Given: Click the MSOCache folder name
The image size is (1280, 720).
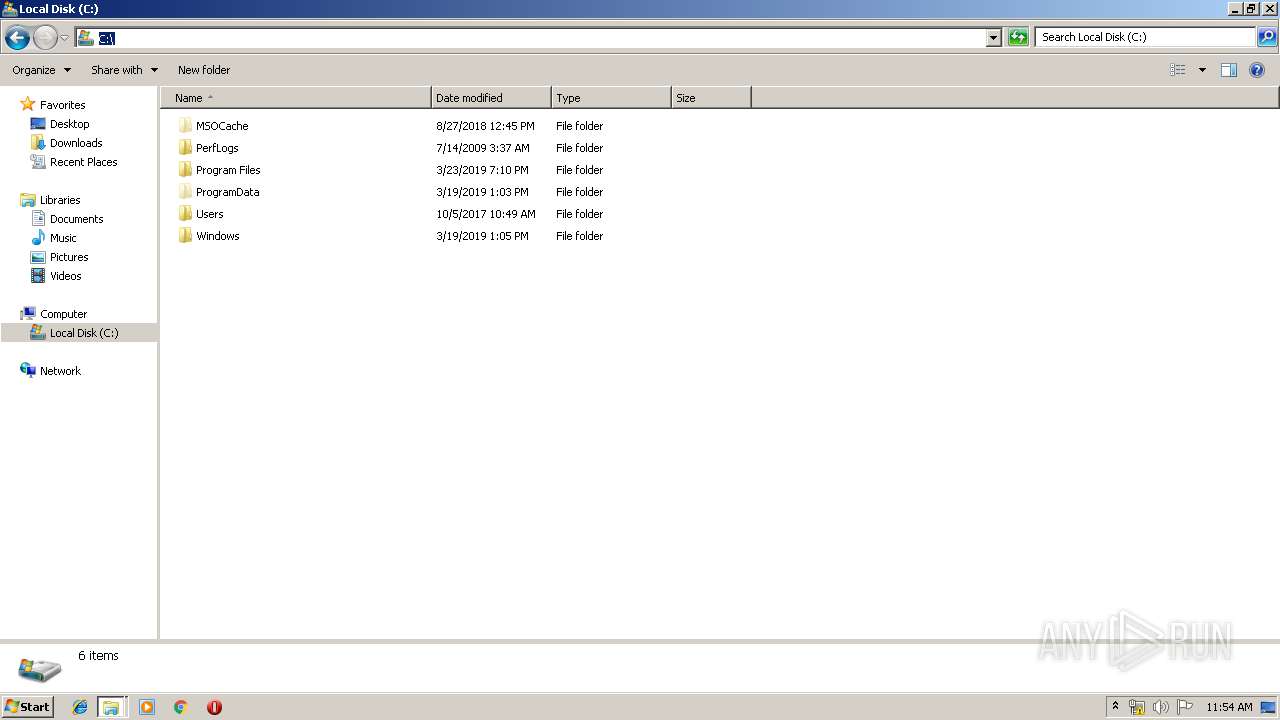Looking at the screenshot, I should pyautogui.click(x=222, y=126).
